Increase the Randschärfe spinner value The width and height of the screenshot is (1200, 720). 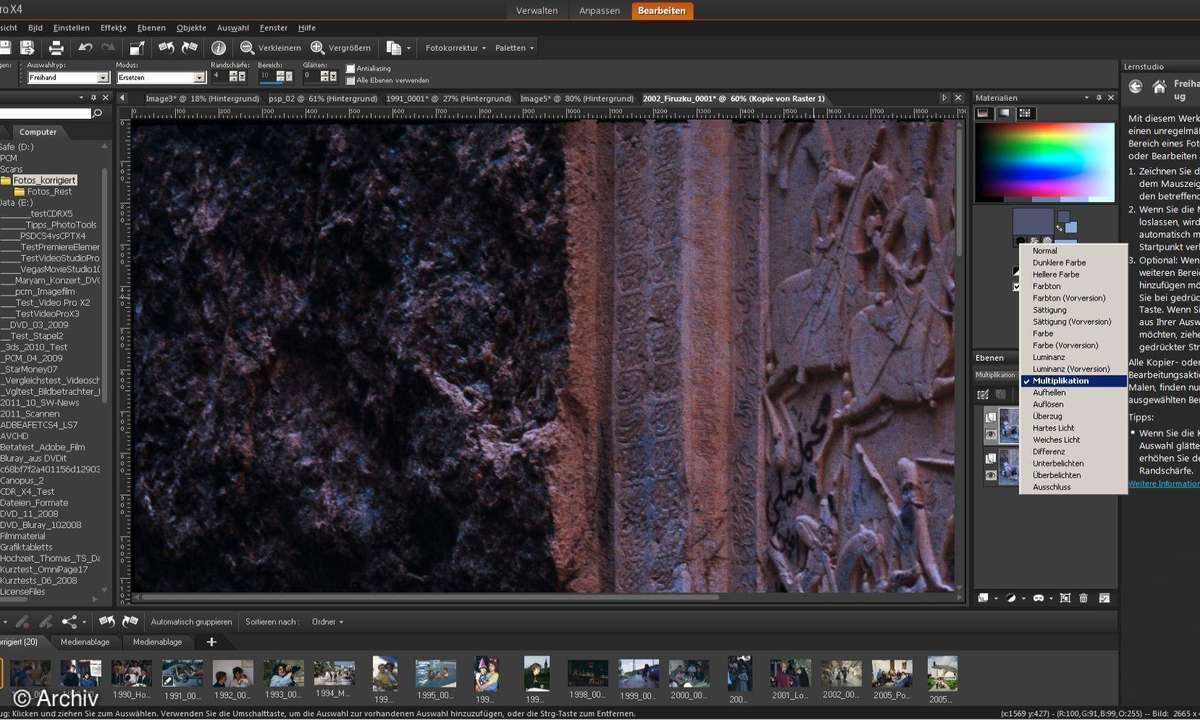tap(233, 73)
